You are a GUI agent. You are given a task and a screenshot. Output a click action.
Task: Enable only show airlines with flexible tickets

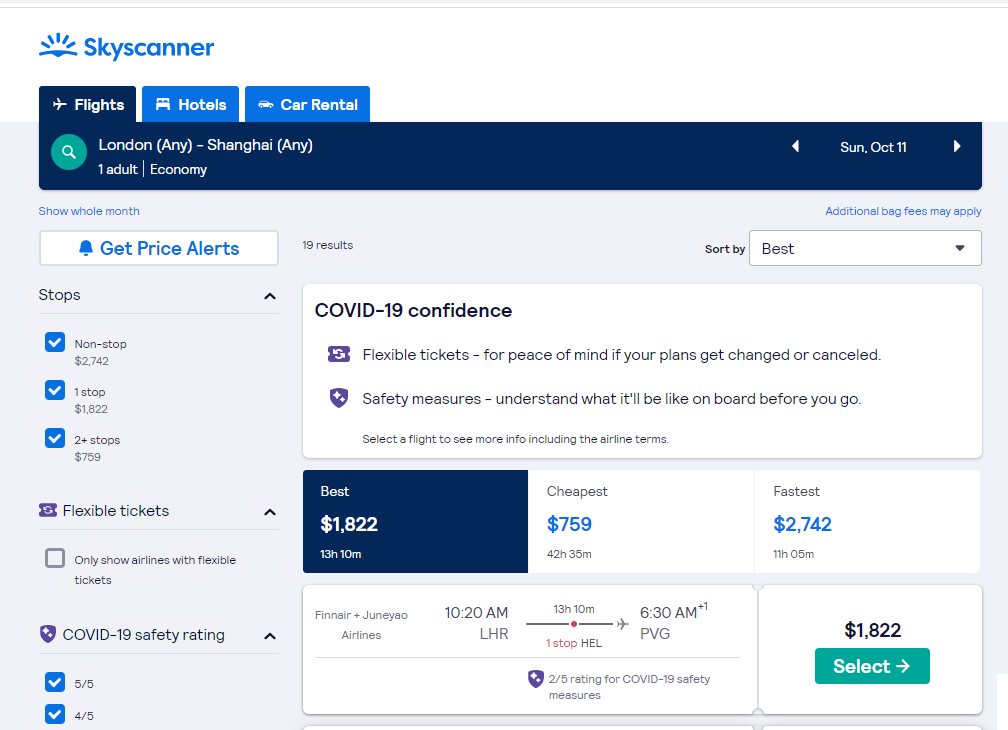(x=55, y=558)
